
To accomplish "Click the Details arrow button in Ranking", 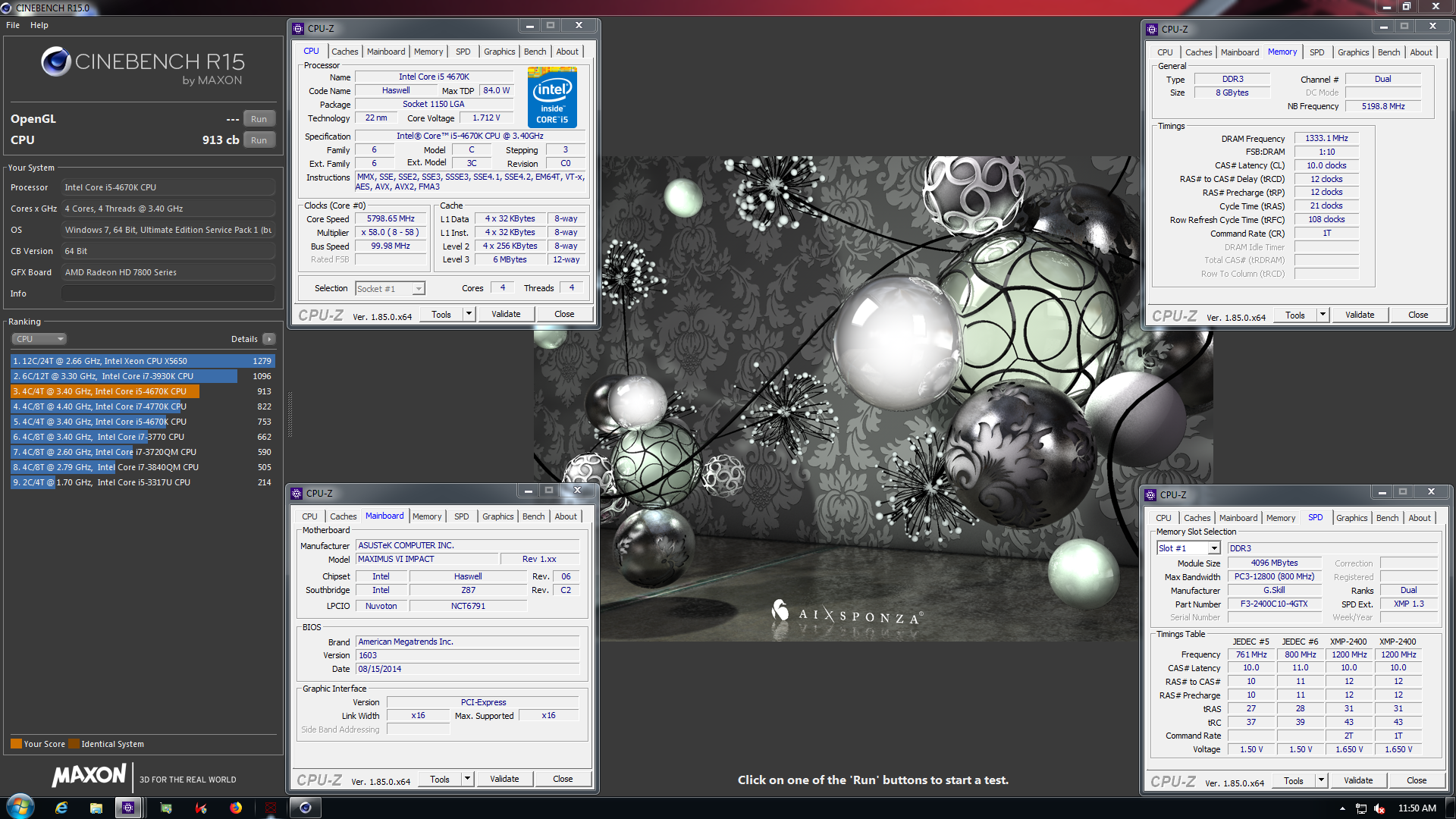I will pyautogui.click(x=269, y=339).
